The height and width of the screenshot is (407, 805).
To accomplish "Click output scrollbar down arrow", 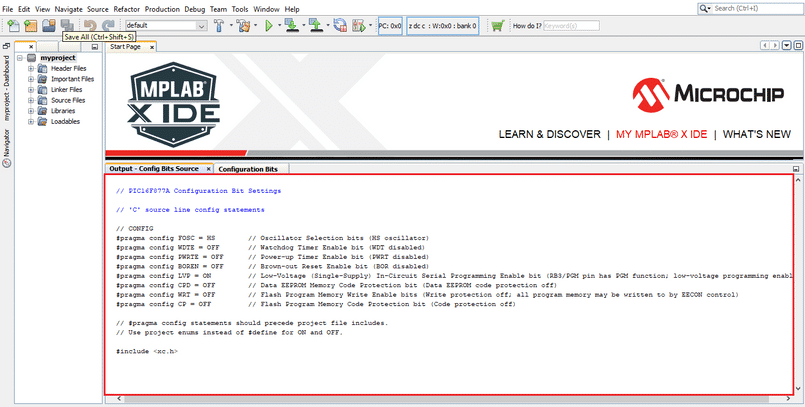I will click(x=799, y=390).
